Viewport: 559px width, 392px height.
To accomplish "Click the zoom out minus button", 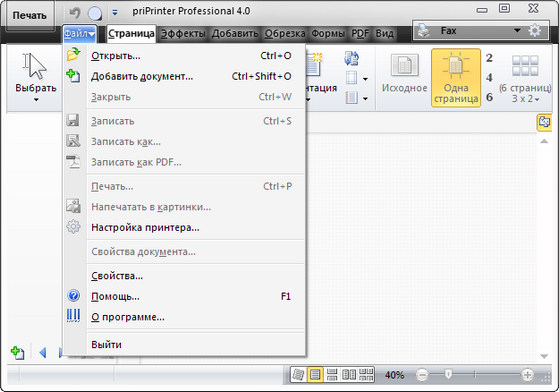I will point(422,375).
